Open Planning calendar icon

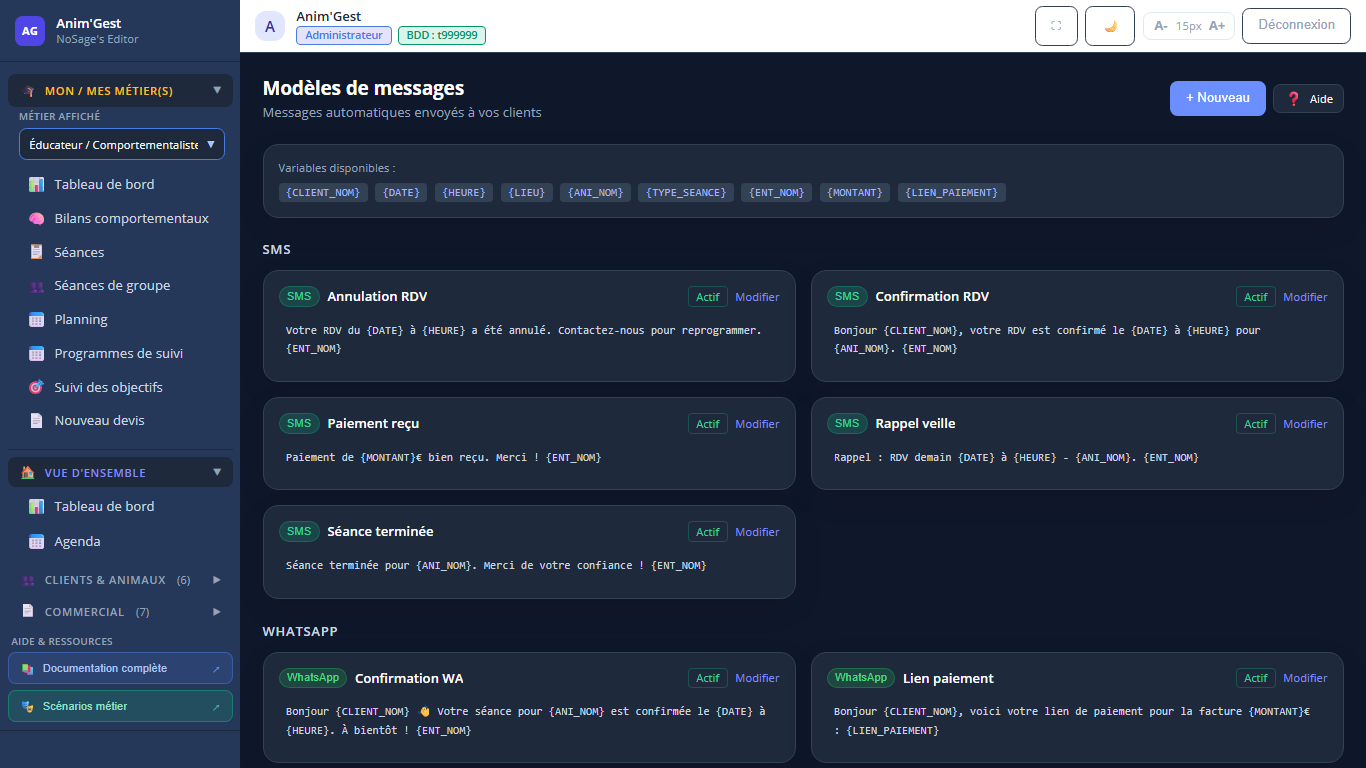click(x=36, y=320)
